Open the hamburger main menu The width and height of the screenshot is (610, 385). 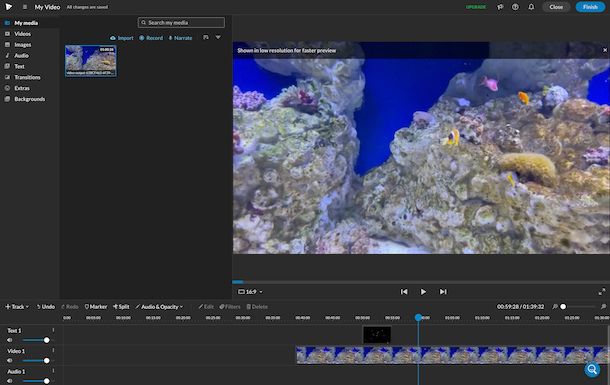click(x=25, y=7)
